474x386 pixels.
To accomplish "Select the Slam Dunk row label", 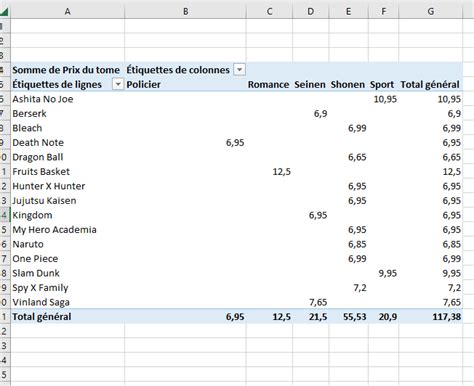I will pyautogui.click(x=36, y=273).
